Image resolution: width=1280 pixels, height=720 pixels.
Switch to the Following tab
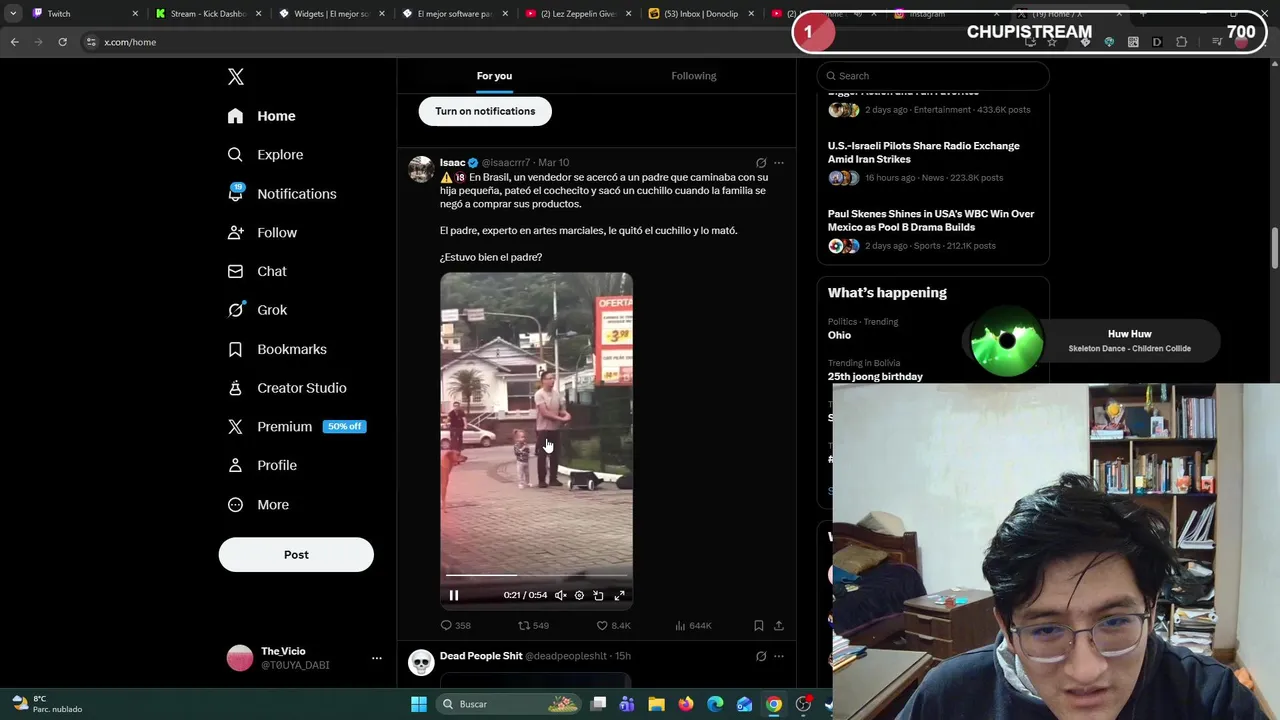[x=694, y=76]
